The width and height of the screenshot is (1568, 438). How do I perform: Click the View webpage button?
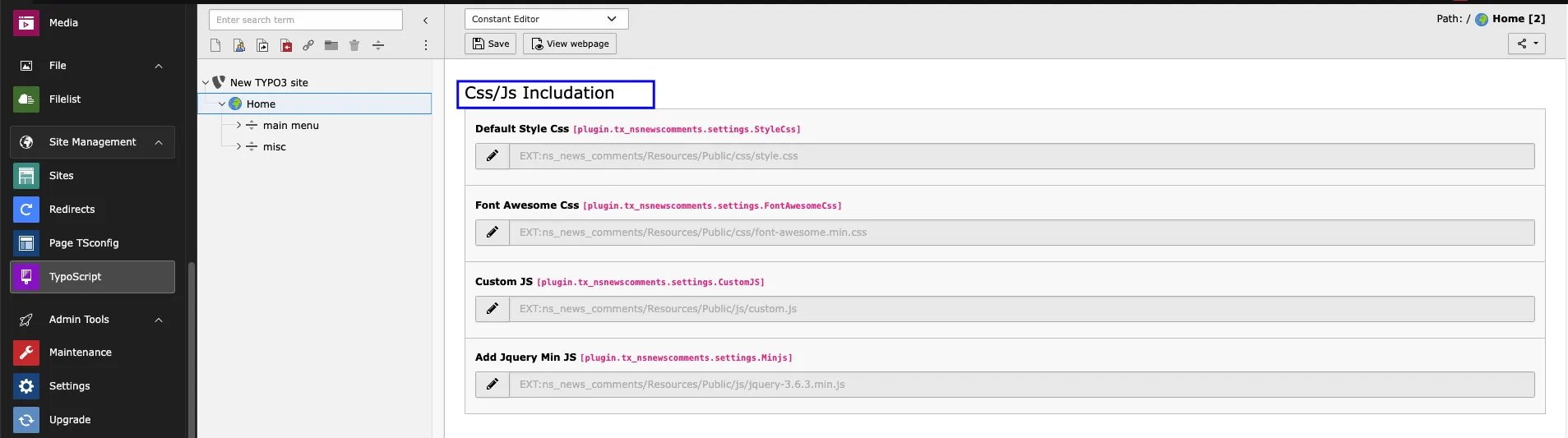[570, 44]
